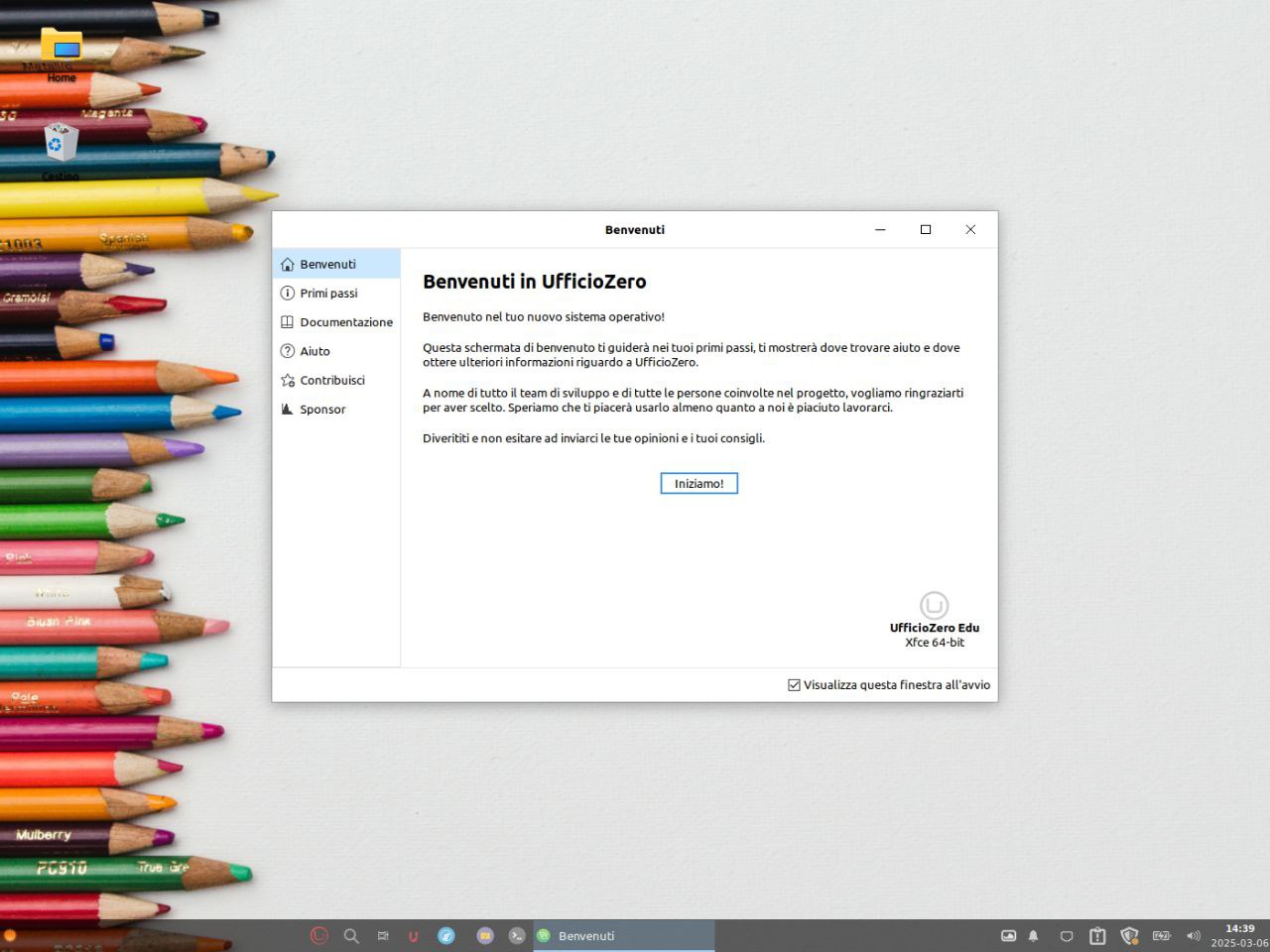The height and width of the screenshot is (952, 1270).
Task: Launch the terminal from the taskbar
Action: (x=517, y=935)
